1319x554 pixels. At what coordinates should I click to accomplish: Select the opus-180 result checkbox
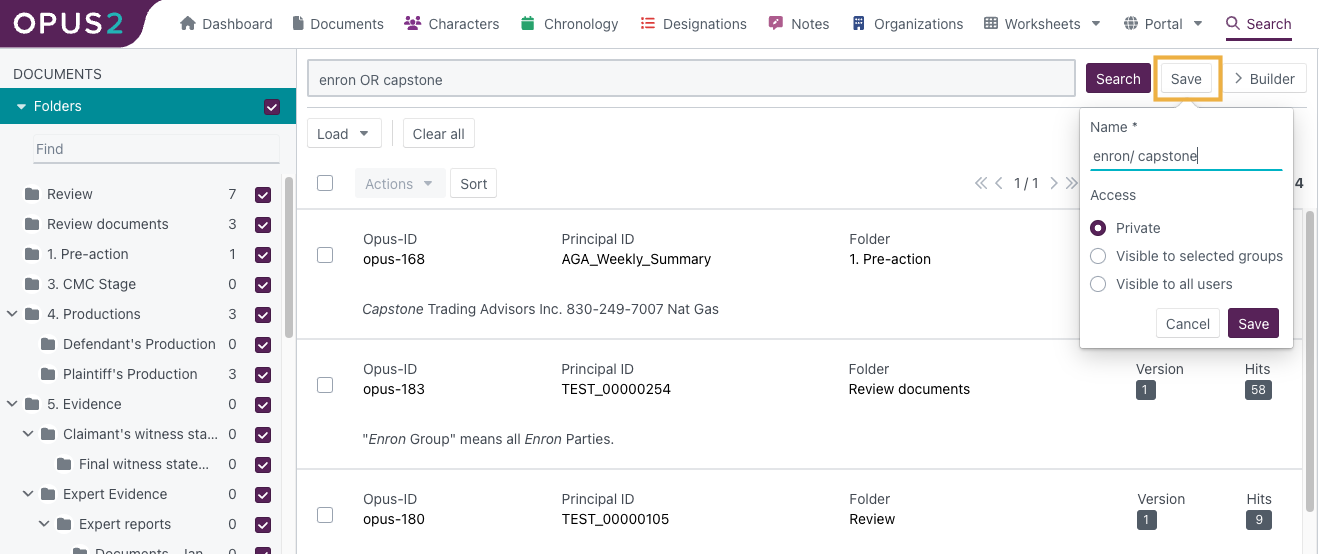(325, 515)
